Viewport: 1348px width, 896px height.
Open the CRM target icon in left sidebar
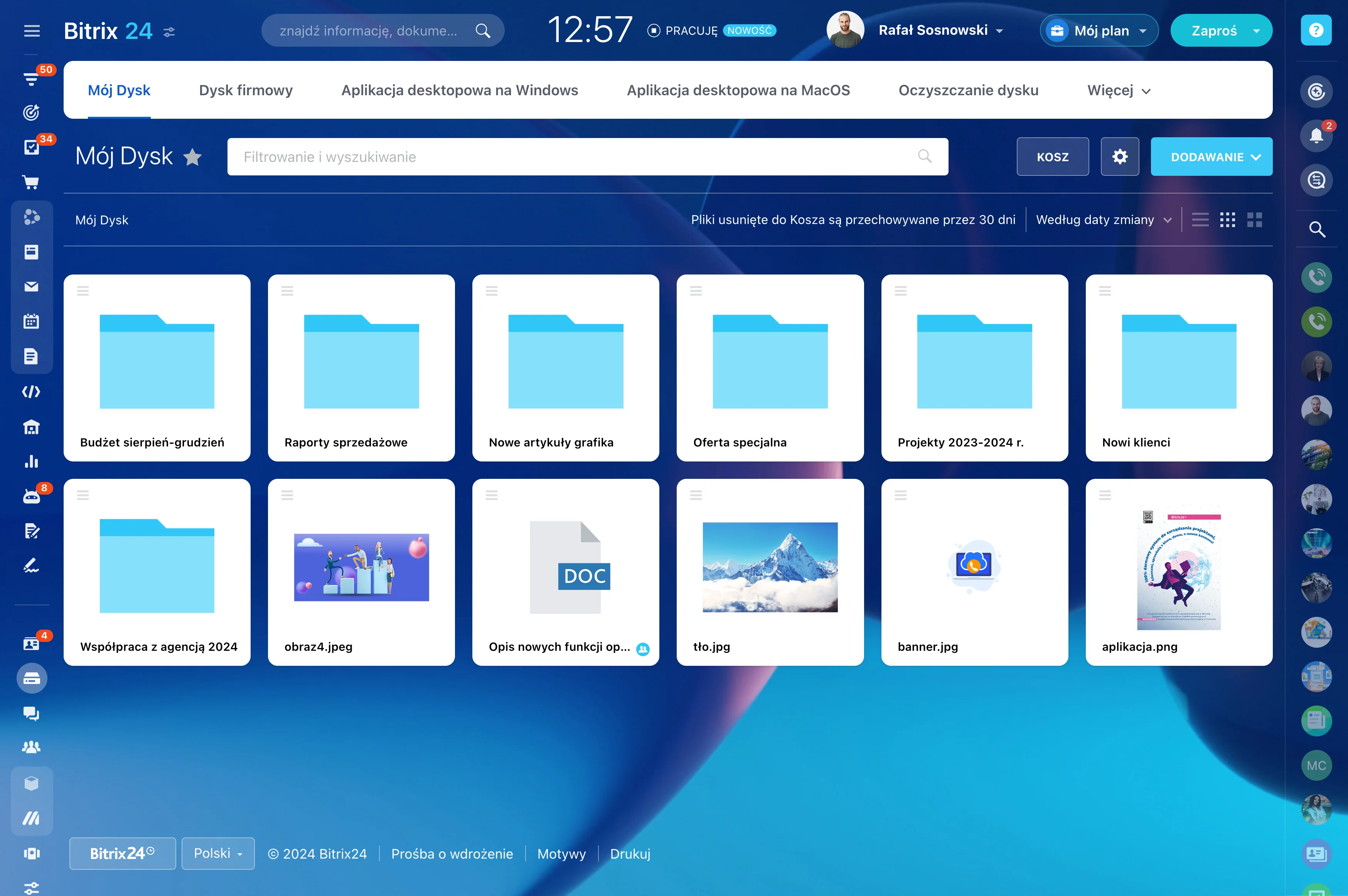32,113
